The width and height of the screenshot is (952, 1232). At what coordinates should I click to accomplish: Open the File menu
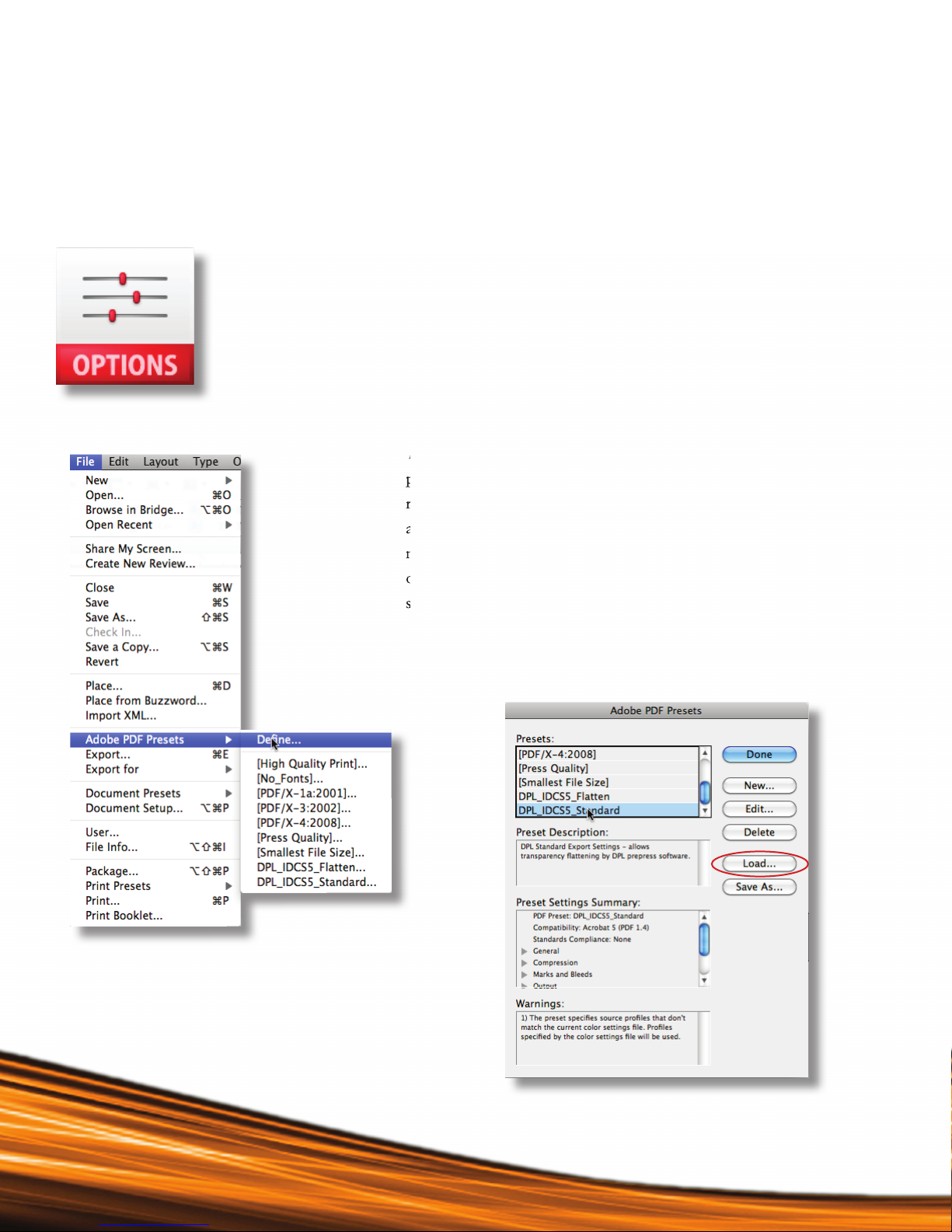[85, 462]
